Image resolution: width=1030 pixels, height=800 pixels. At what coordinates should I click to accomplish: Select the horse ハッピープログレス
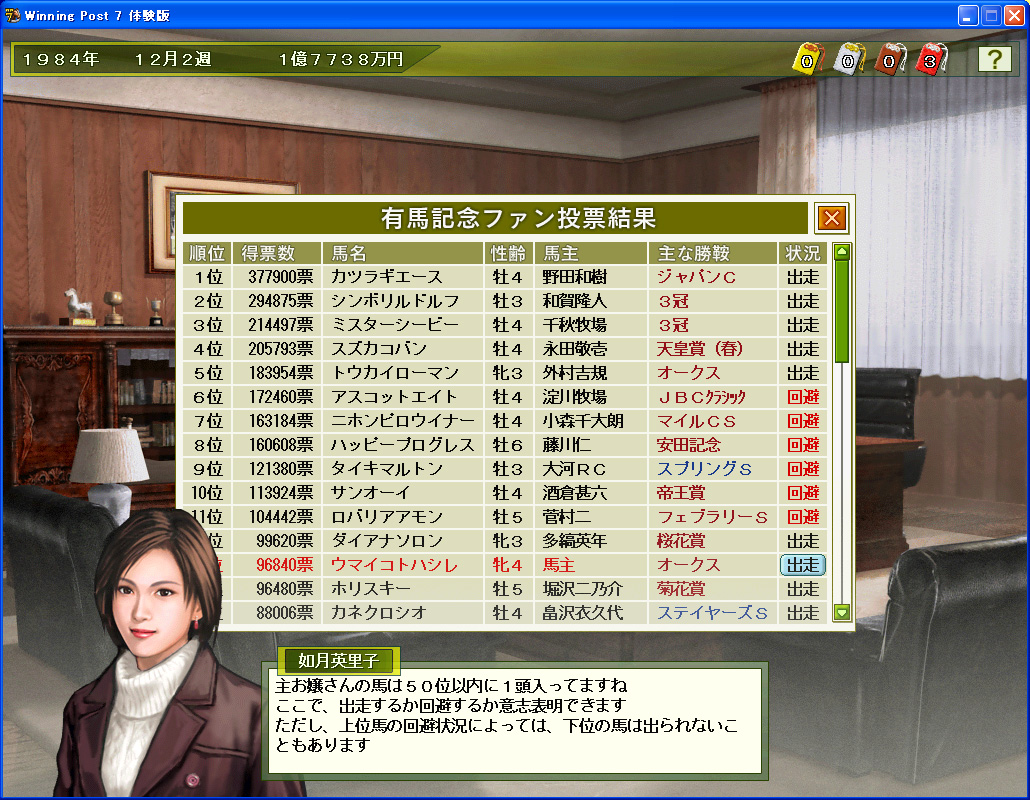(x=402, y=445)
